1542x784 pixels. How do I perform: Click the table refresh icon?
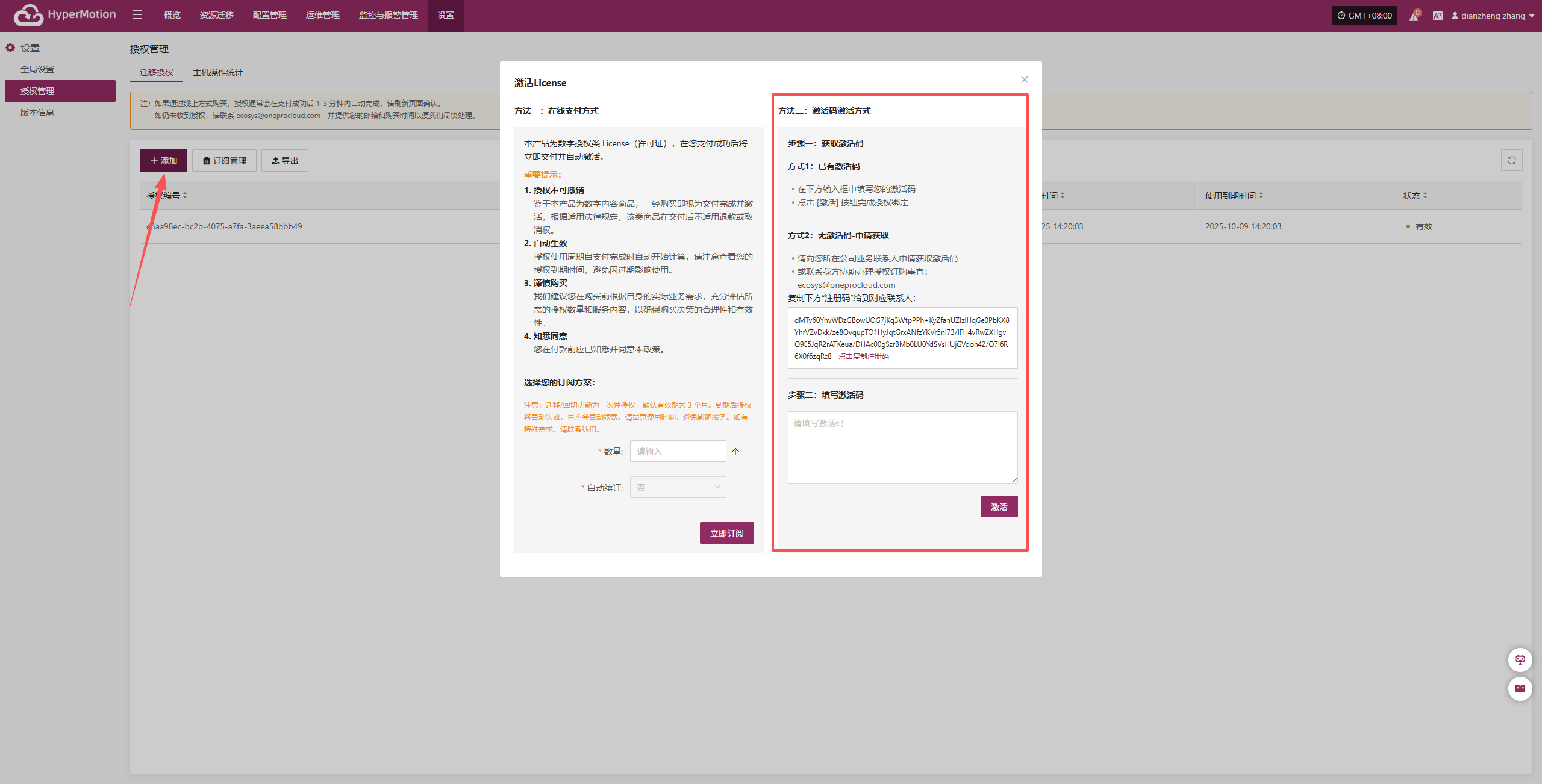(x=1511, y=160)
